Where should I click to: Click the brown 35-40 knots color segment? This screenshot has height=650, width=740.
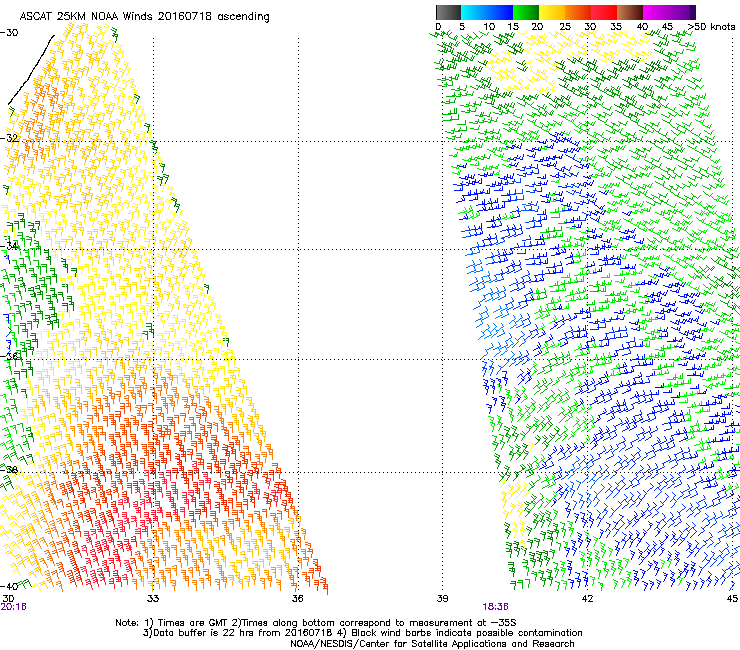coord(630,12)
